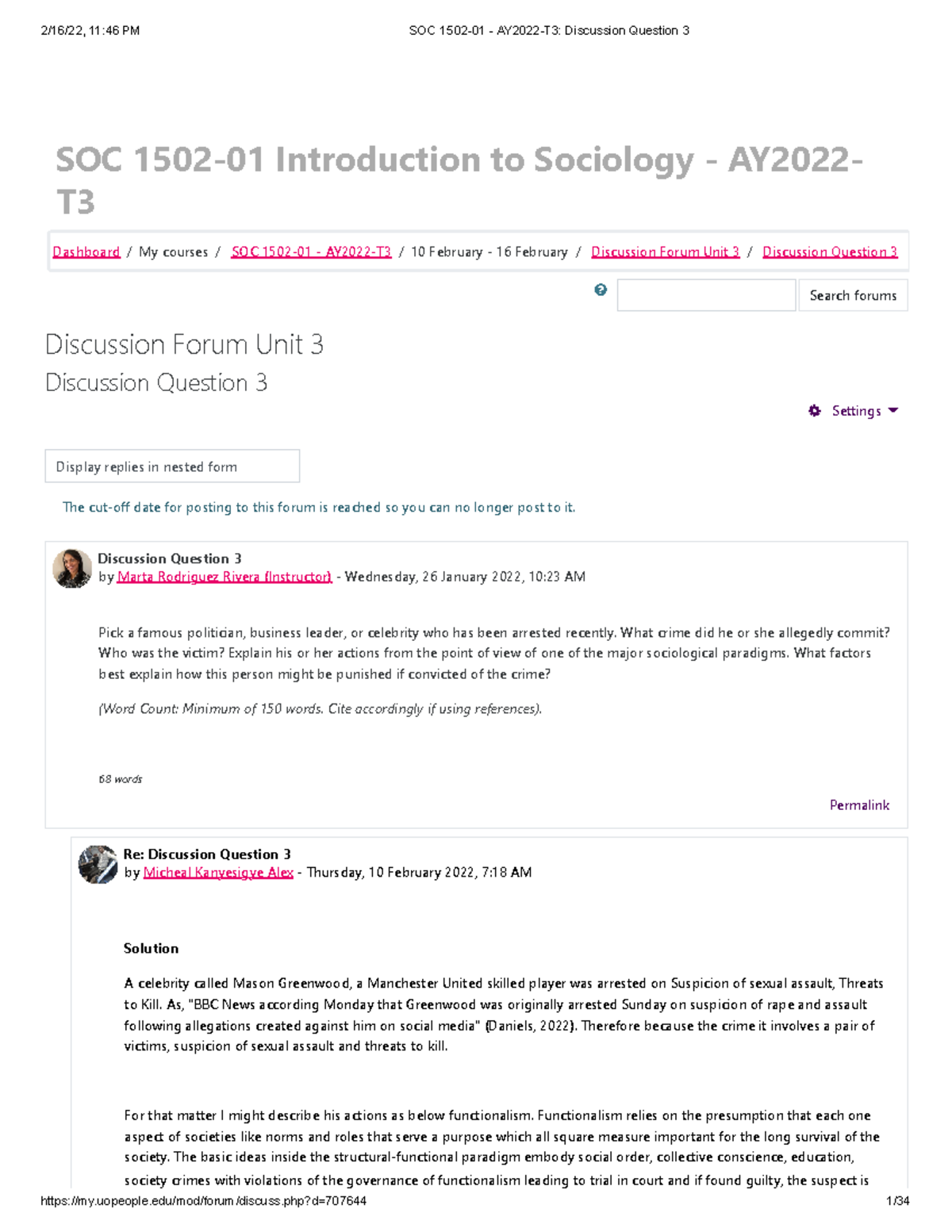
Task: Expand the Settings options list
Action: 854,411
